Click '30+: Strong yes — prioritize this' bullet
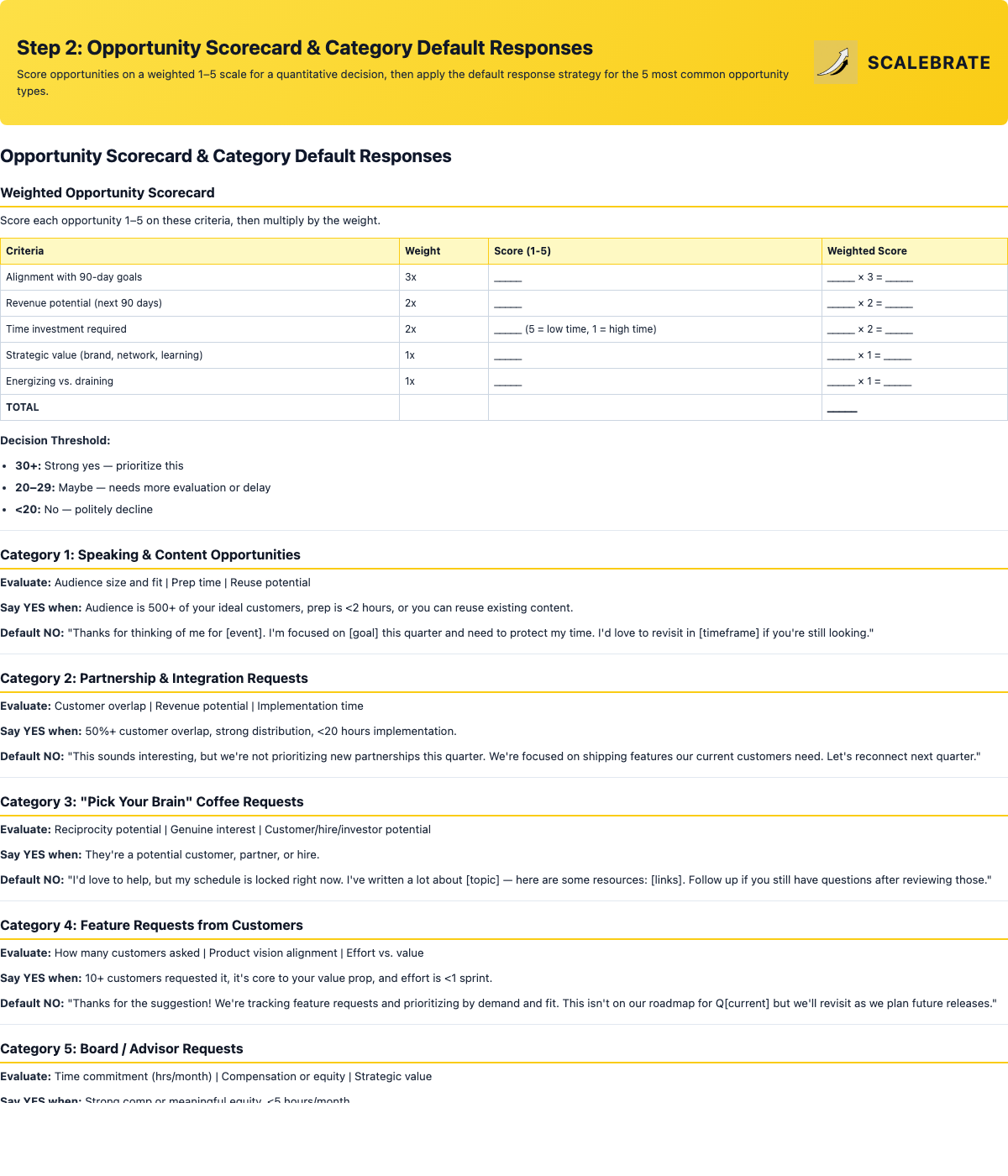The width and height of the screenshot is (1008, 1176). tap(99, 465)
